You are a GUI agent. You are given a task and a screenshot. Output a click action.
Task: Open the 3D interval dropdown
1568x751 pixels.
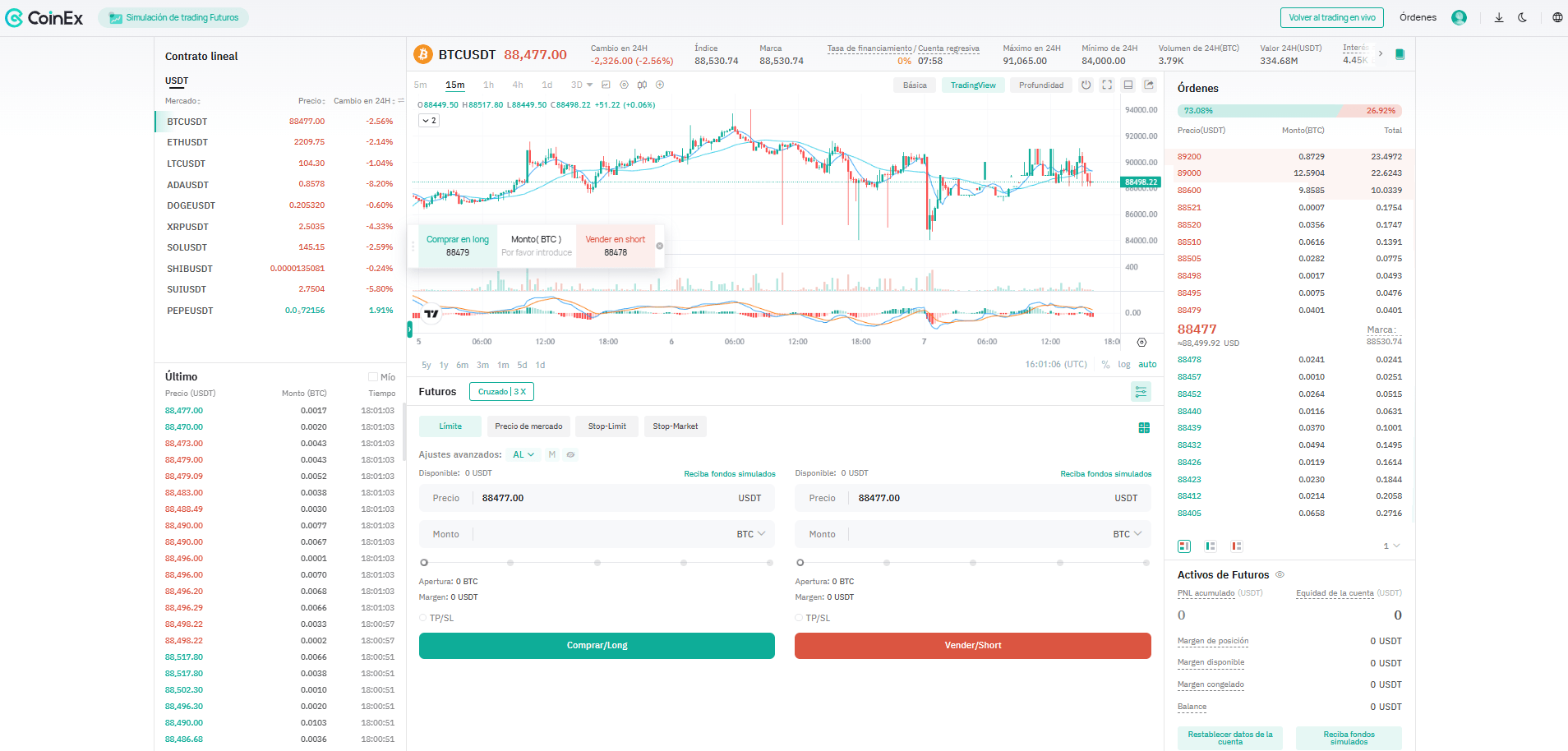tap(582, 85)
